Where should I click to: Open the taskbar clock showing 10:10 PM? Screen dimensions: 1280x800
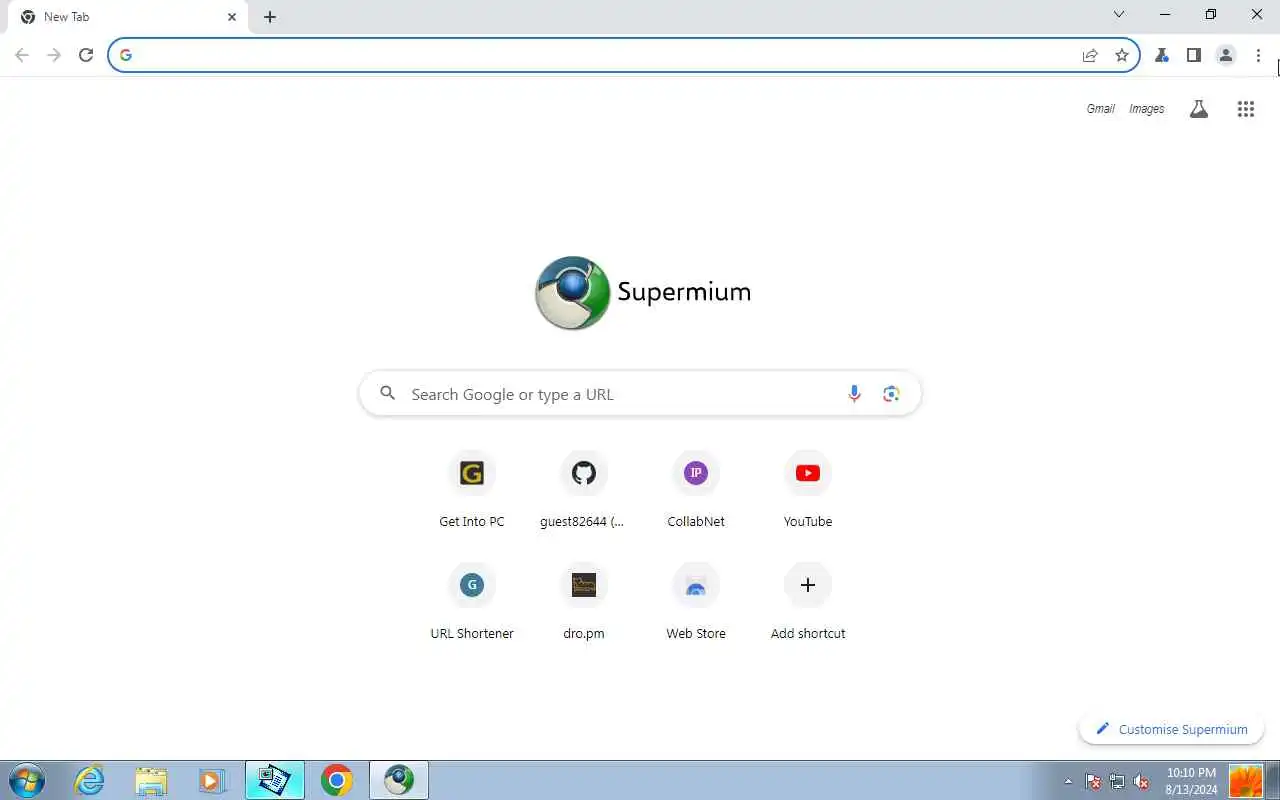click(1191, 780)
